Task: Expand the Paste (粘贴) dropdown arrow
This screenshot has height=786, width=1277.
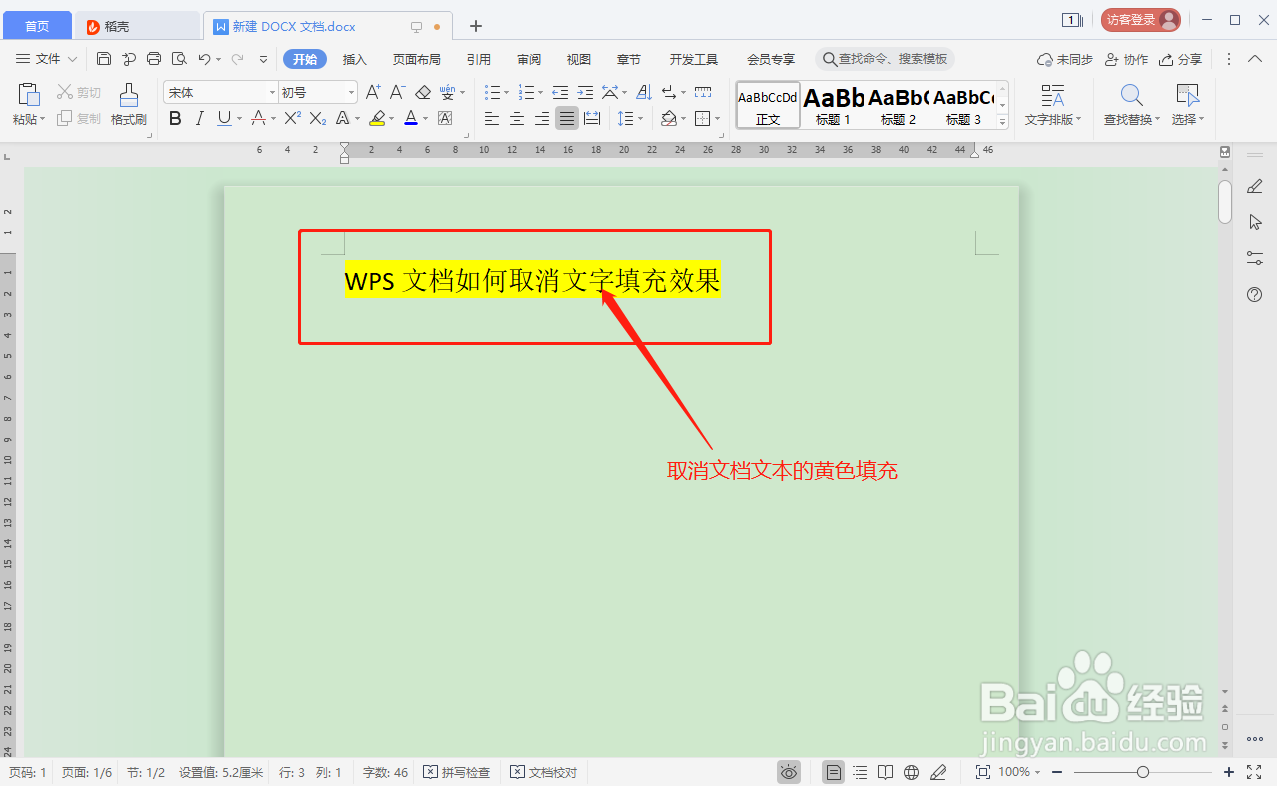Action: pos(43,120)
